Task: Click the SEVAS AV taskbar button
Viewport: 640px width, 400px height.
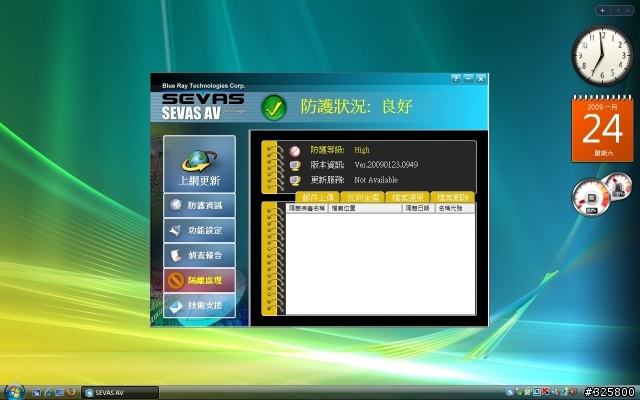Action: [x=120, y=393]
